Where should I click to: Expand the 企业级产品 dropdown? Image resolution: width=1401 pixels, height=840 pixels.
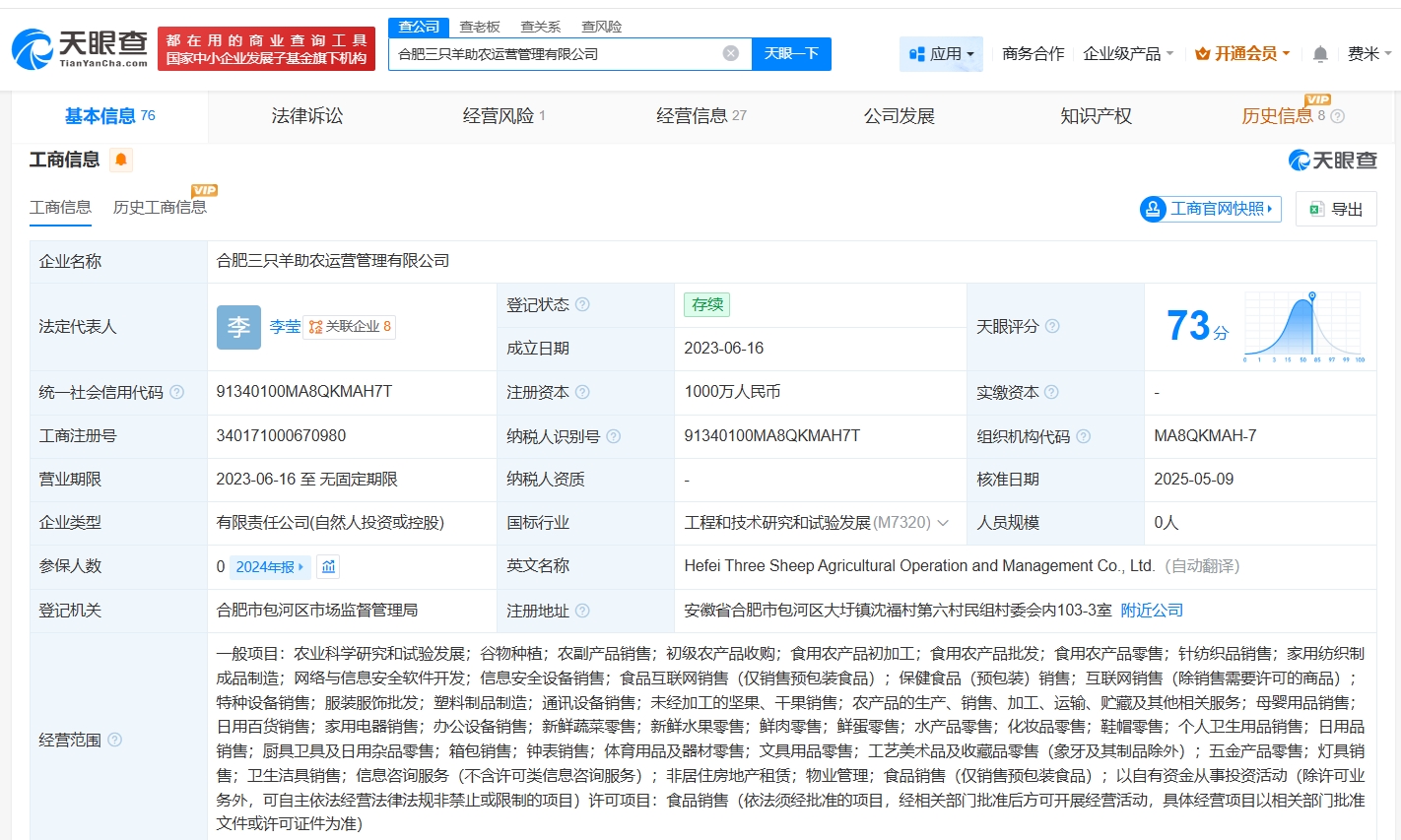click(x=1128, y=54)
